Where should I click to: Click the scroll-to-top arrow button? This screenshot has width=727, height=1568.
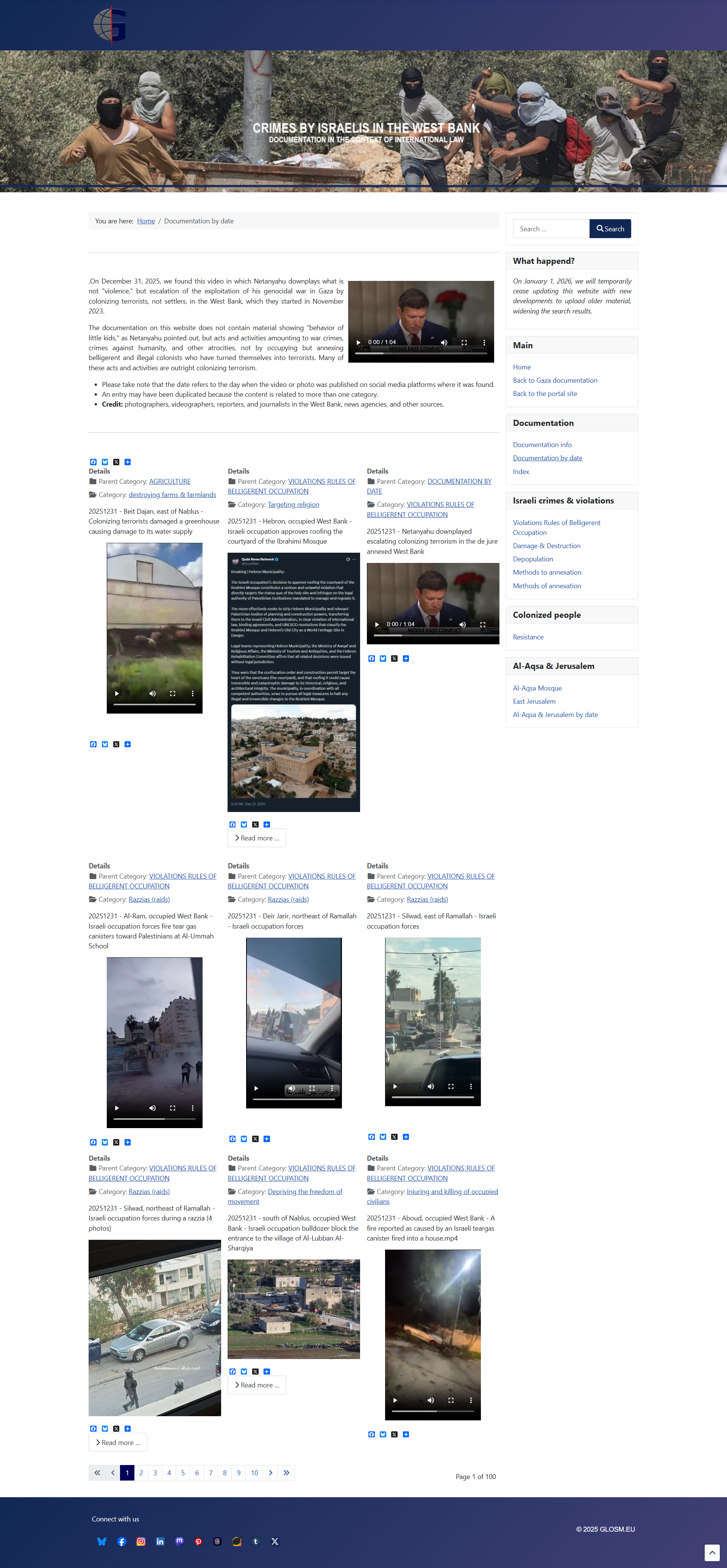pos(712,1553)
